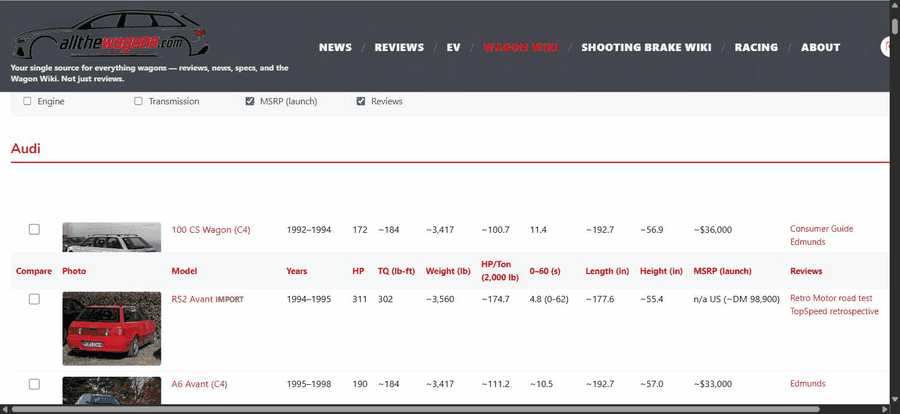Click the Reviews column header
Viewport: 900px width, 414px height.
coord(806,271)
